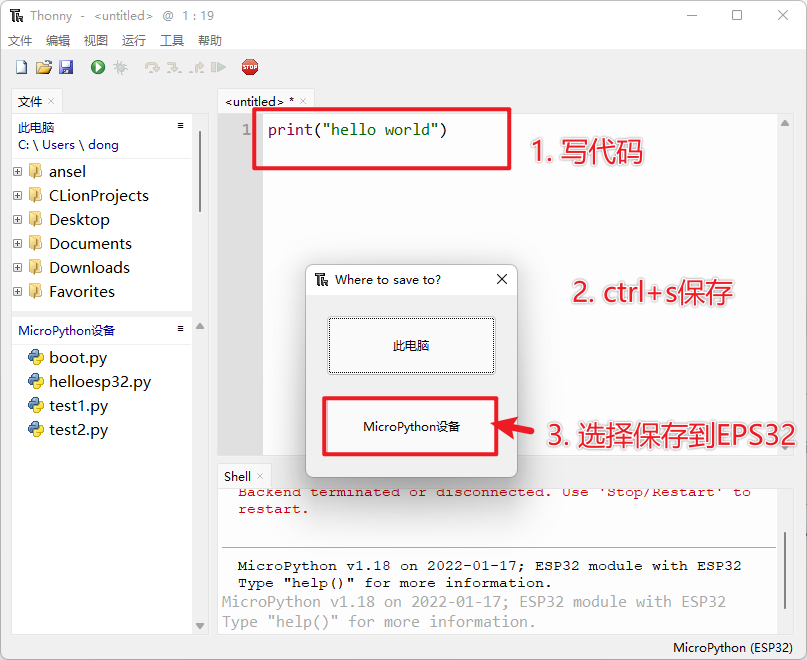Click the C: drive path segment
Viewport: 807px width, 660px height.
point(23,145)
